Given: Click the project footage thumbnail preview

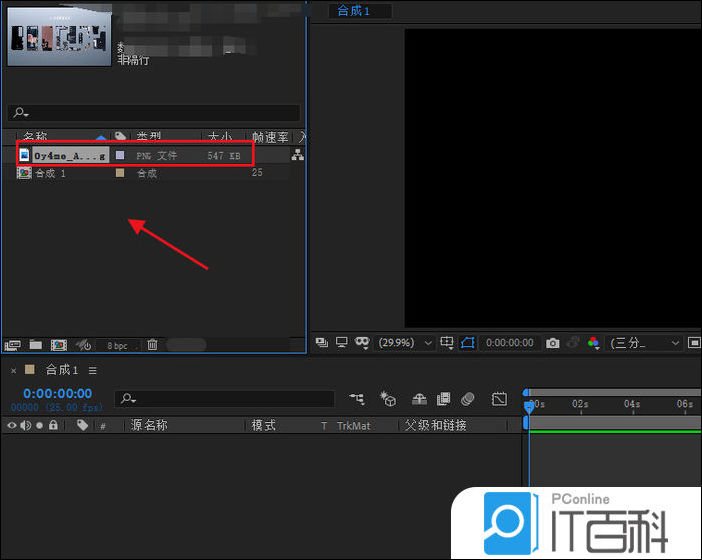Looking at the screenshot, I should [x=59, y=36].
